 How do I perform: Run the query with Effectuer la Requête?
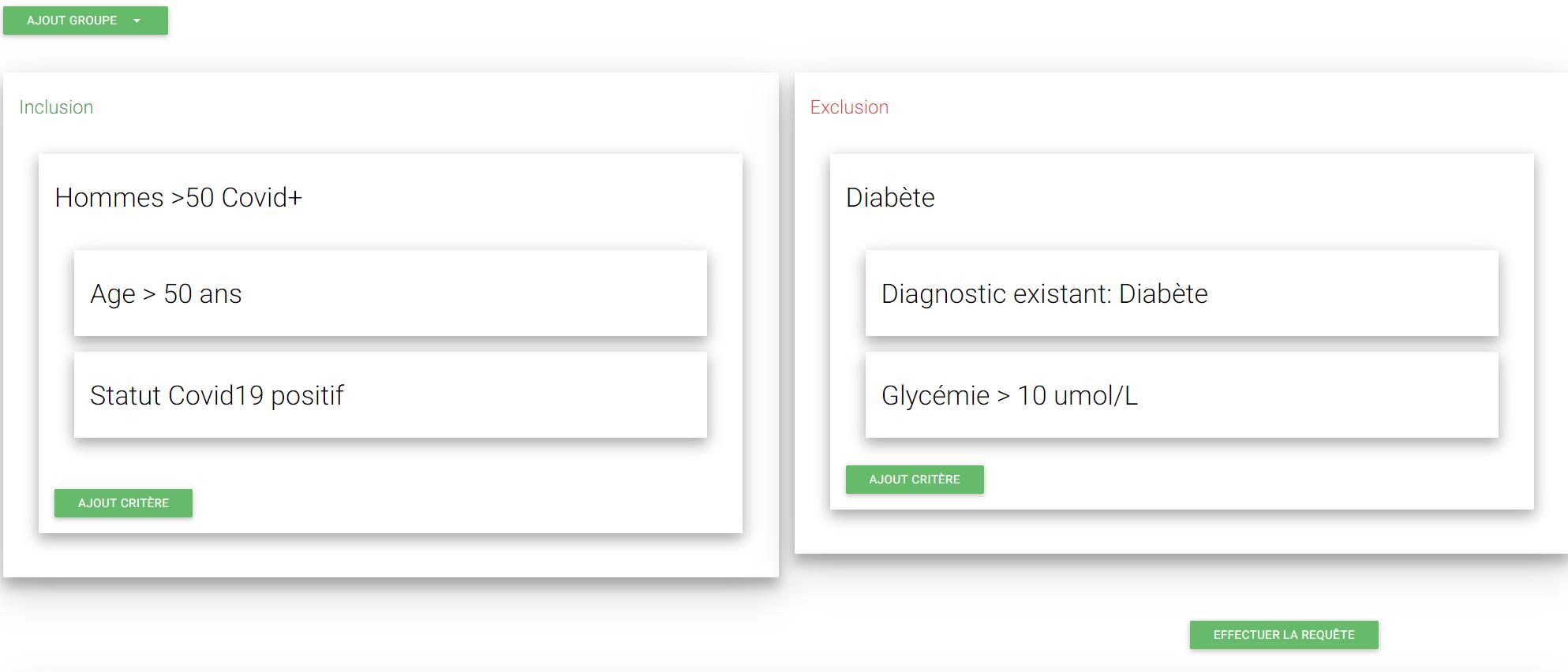1284,635
